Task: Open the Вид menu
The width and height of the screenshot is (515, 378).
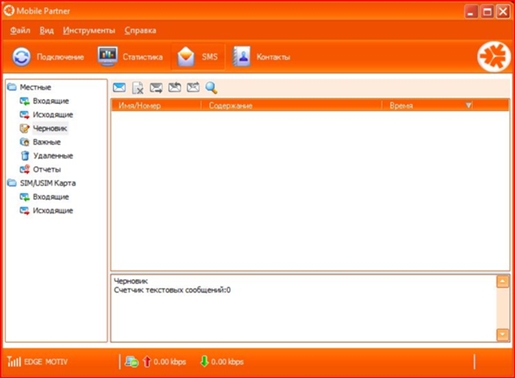Action: coord(47,31)
